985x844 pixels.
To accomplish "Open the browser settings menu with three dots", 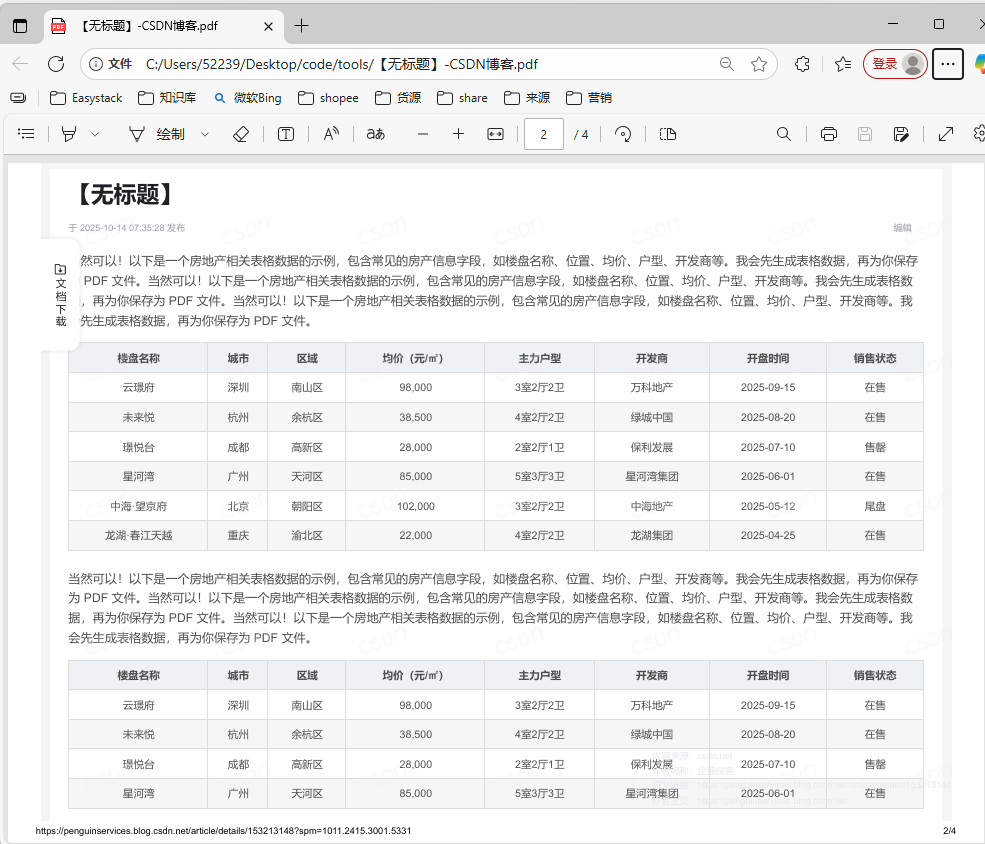I will point(947,63).
